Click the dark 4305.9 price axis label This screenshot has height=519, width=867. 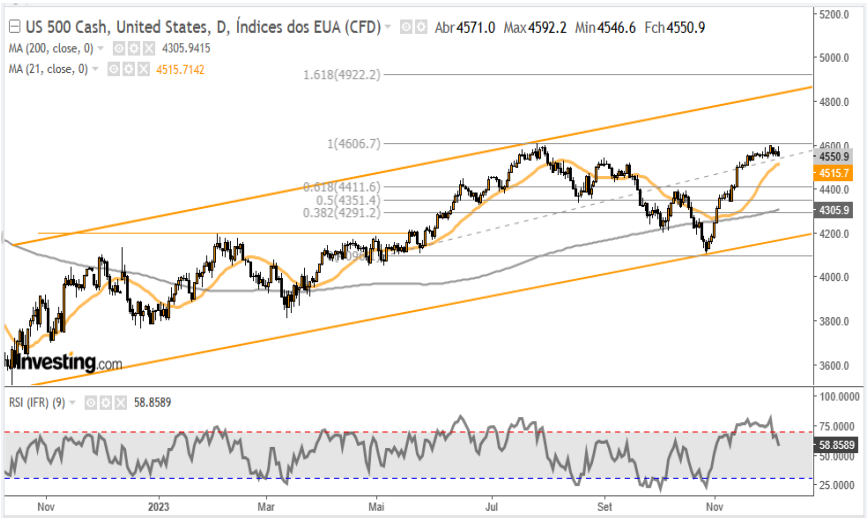click(x=833, y=211)
